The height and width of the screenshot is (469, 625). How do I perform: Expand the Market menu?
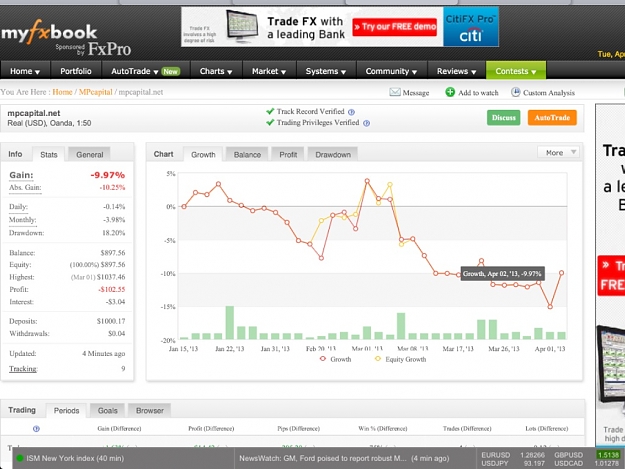(269, 71)
